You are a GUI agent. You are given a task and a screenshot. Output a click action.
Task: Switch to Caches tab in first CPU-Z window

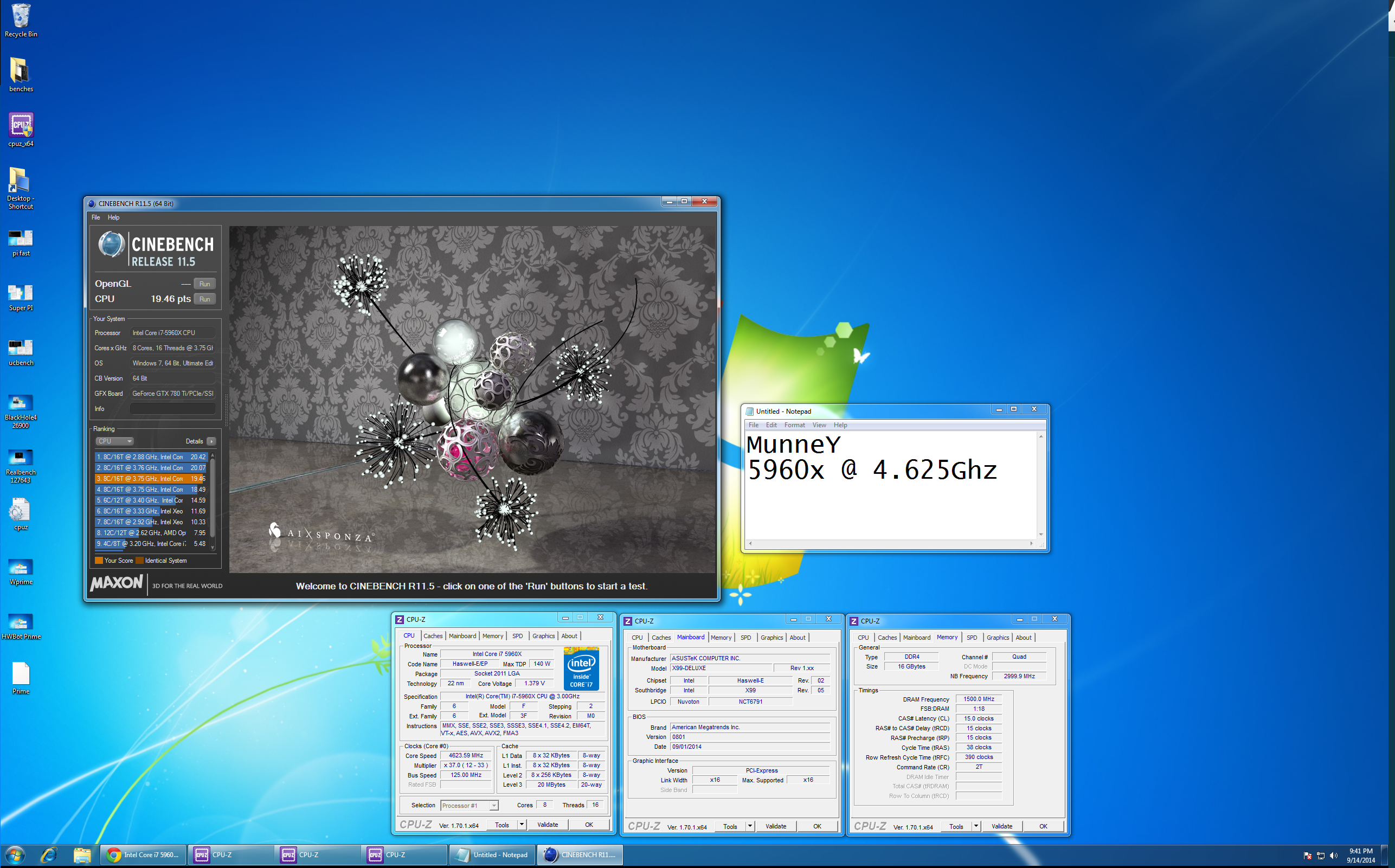(x=433, y=636)
